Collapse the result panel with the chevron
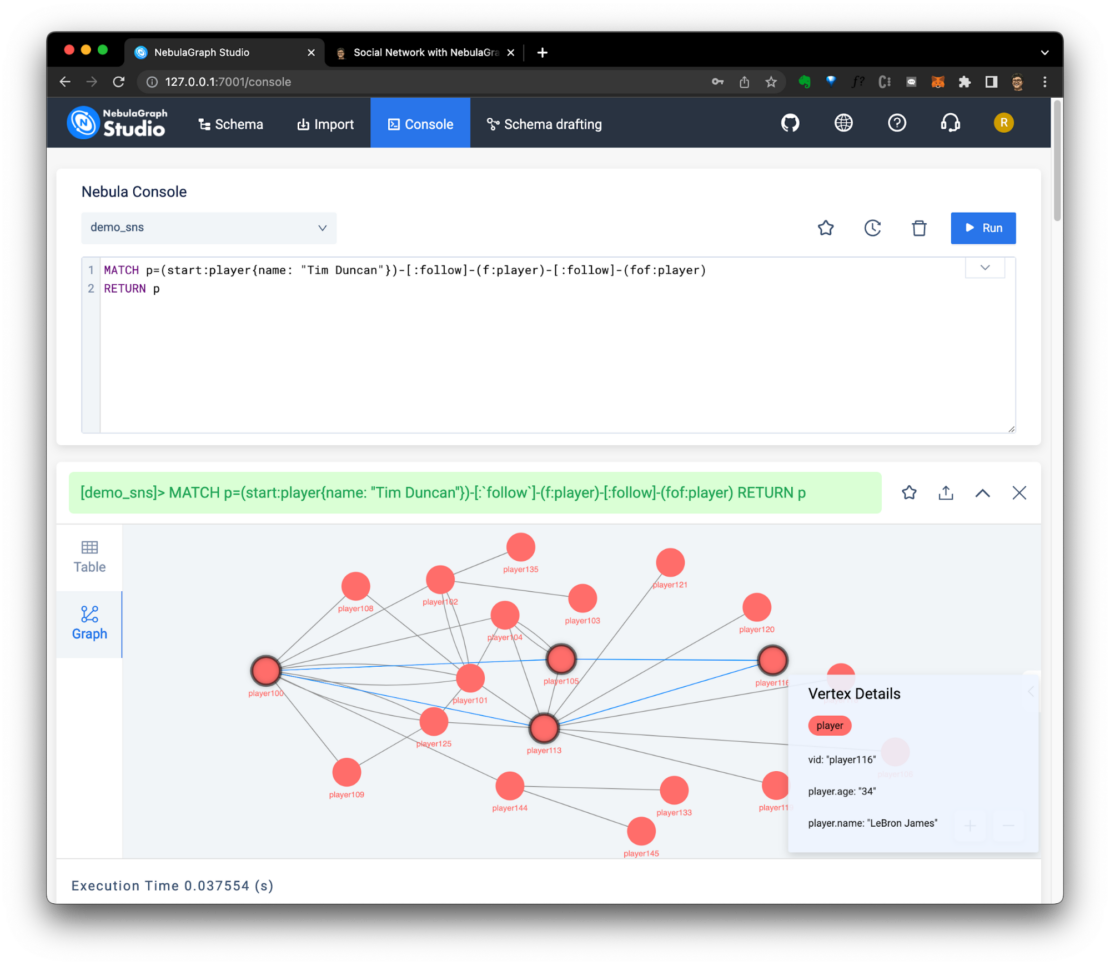The height and width of the screenshot is (966, 1110). [982, 493]
